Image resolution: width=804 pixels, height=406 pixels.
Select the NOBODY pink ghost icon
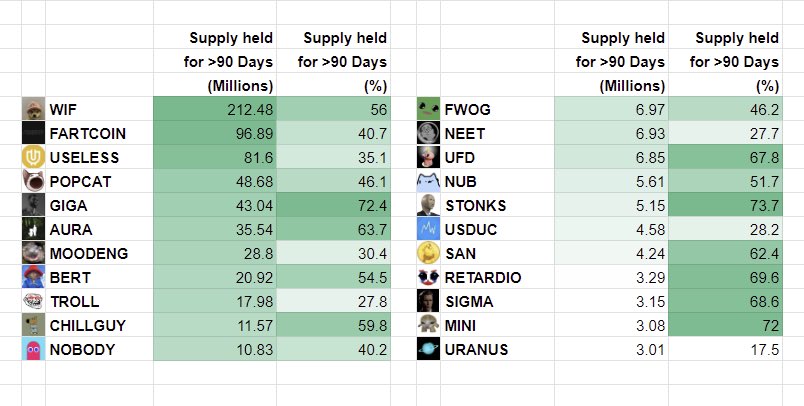(x=33, y=349)
